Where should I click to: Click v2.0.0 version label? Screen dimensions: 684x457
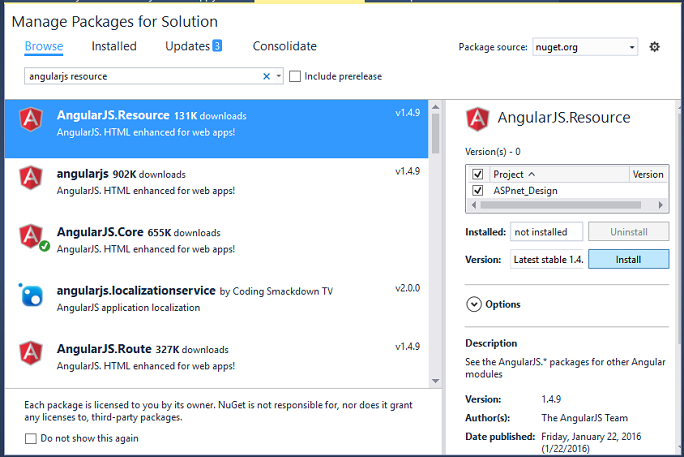[x=407, y=288]
